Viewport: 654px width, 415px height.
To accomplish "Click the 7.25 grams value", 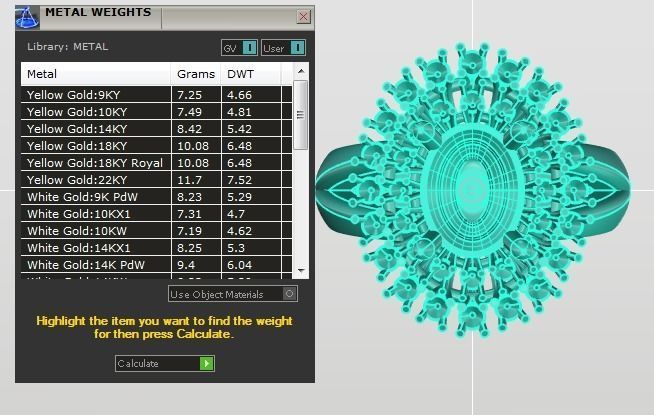I will click(x=189, y=95).
